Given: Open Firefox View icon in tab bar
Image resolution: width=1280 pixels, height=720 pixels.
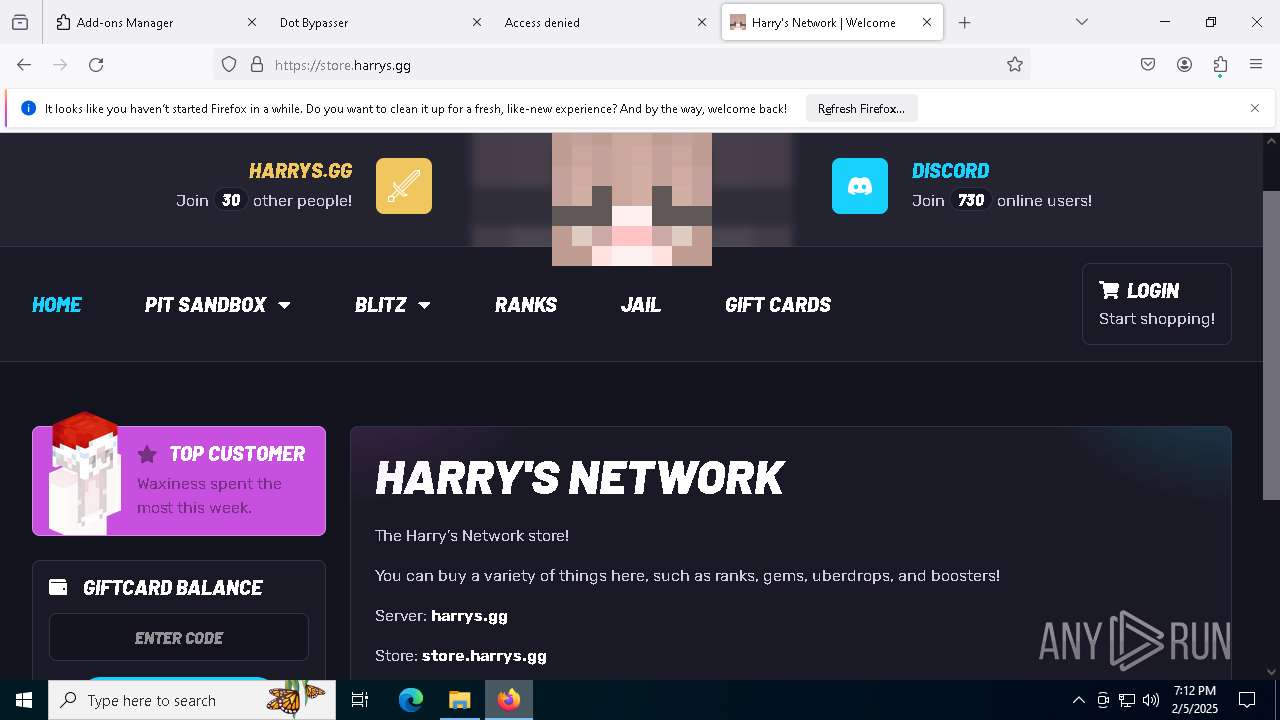Looking at the screenshot, I should click(20, 22).
